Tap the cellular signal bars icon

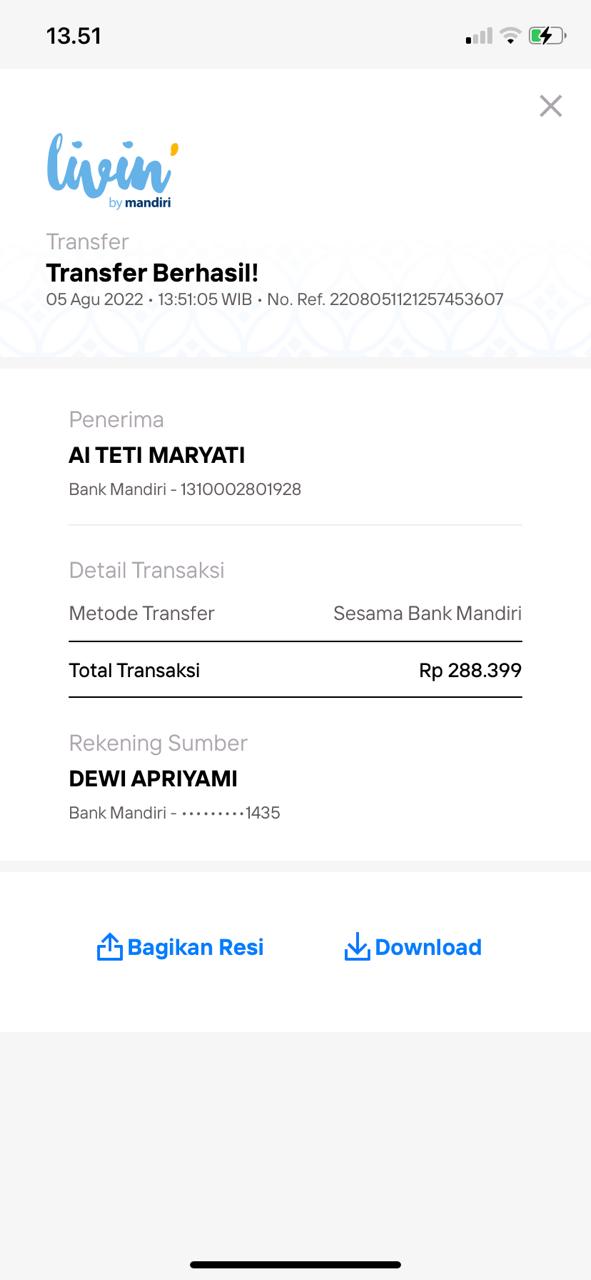click(479, 36)
